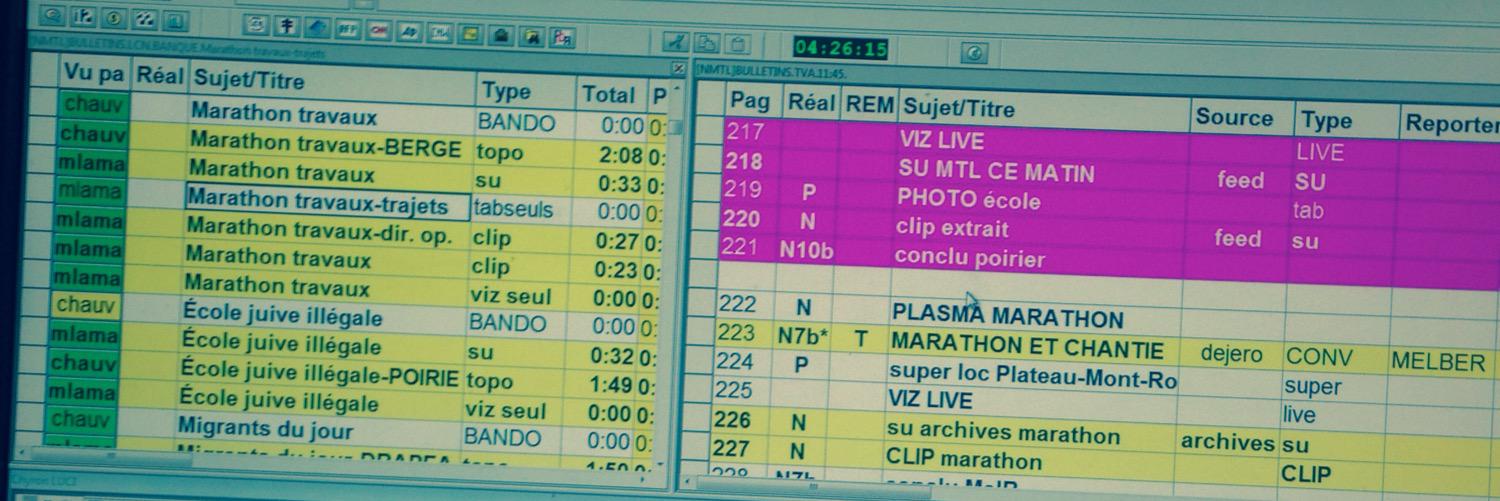Screen dimensions: 1500x501
Task: Click 'viz seul' type in Marathon travaux row
Action: (509, 296)
